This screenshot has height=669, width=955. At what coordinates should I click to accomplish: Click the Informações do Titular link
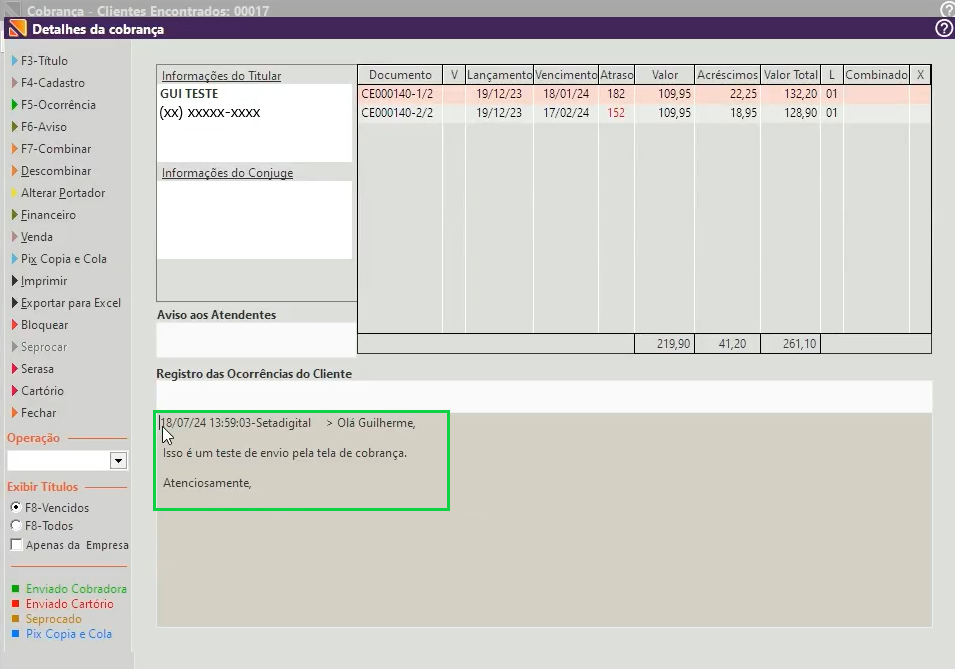[x=221, y=76]
